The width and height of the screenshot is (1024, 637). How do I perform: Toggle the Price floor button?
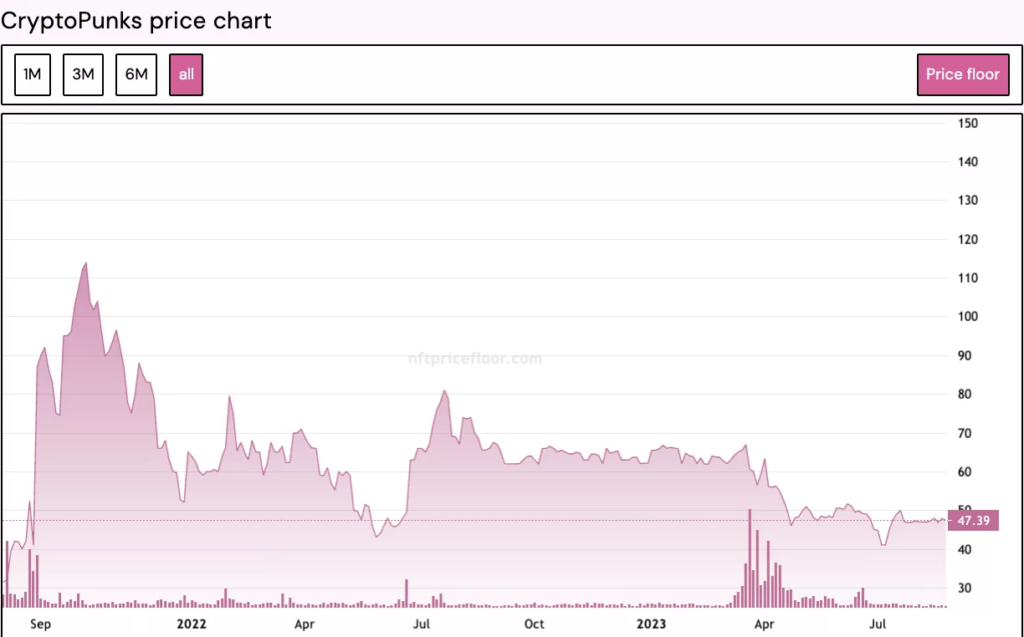tap(962, 74)
